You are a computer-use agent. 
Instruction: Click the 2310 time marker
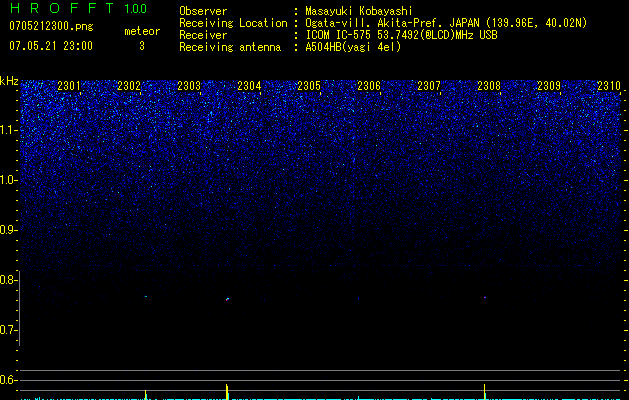(609, 86)
